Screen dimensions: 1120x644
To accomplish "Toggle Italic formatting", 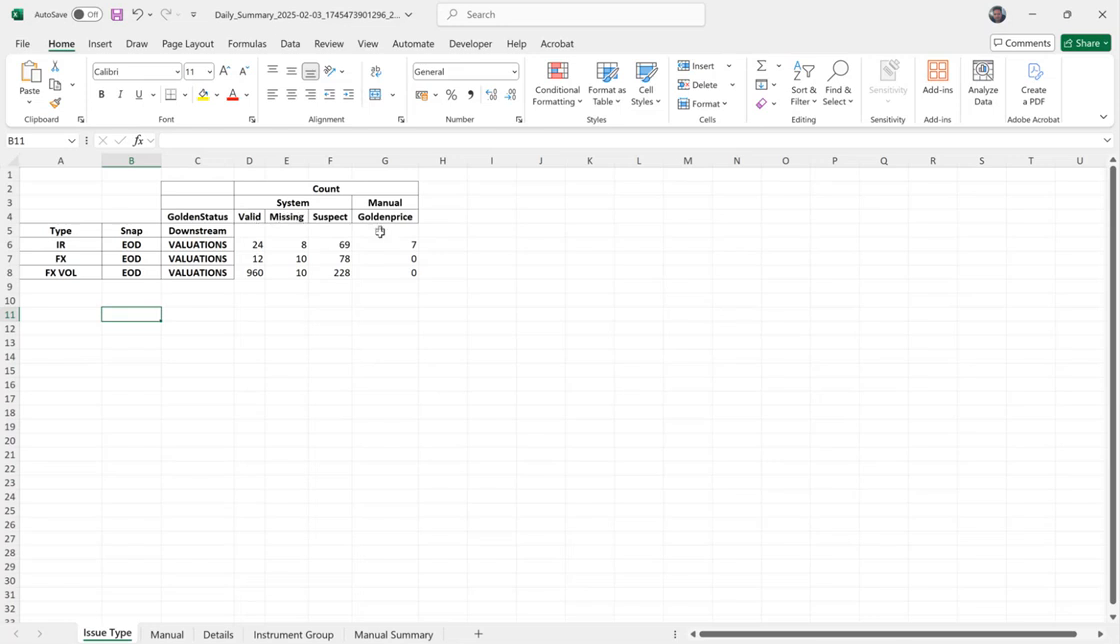I will point(120,94).
